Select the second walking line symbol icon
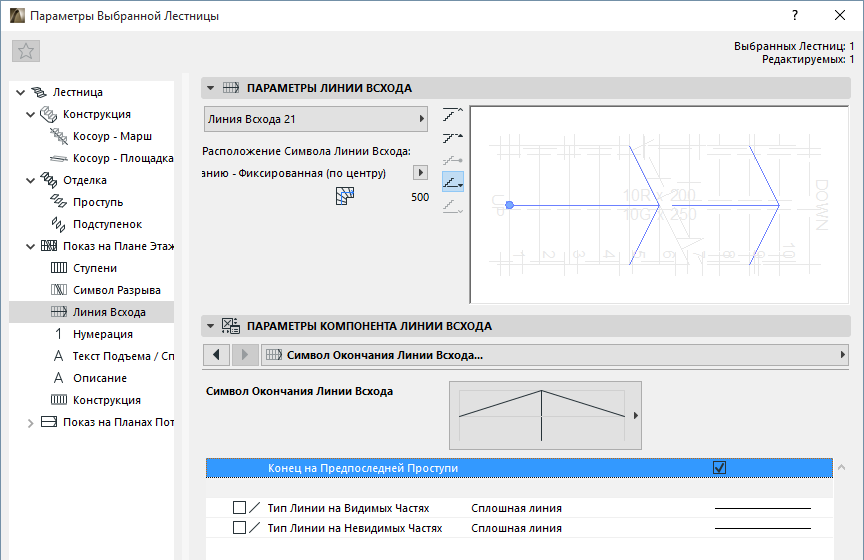This screenshot has width=864, height=560. 453,137
